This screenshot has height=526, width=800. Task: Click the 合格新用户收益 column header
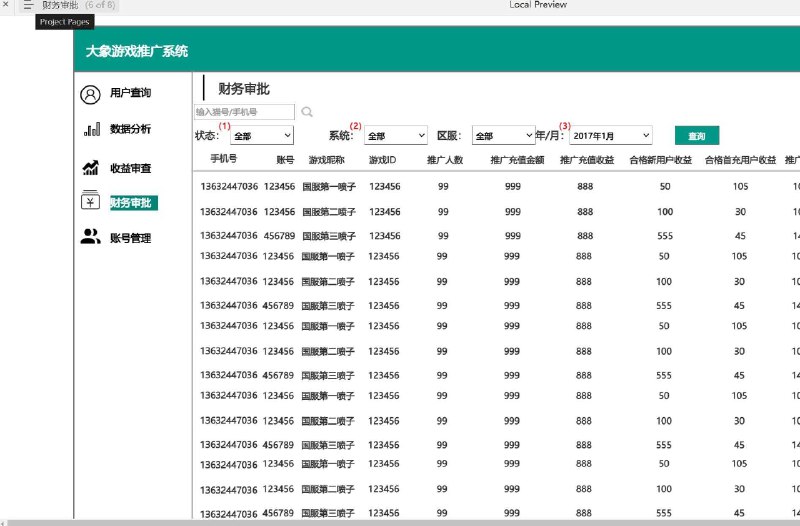pos(661,160)
